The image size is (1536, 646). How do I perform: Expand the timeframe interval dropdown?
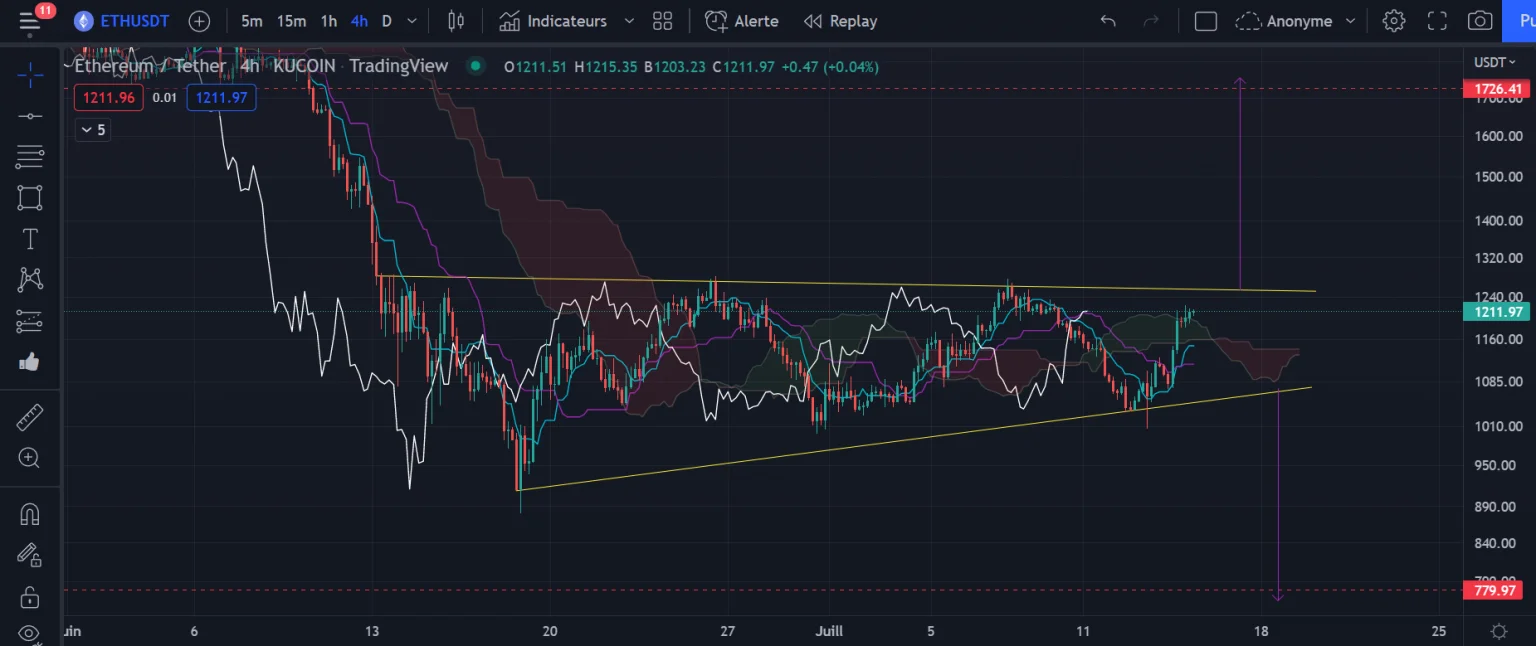click(x=412, y=21)
